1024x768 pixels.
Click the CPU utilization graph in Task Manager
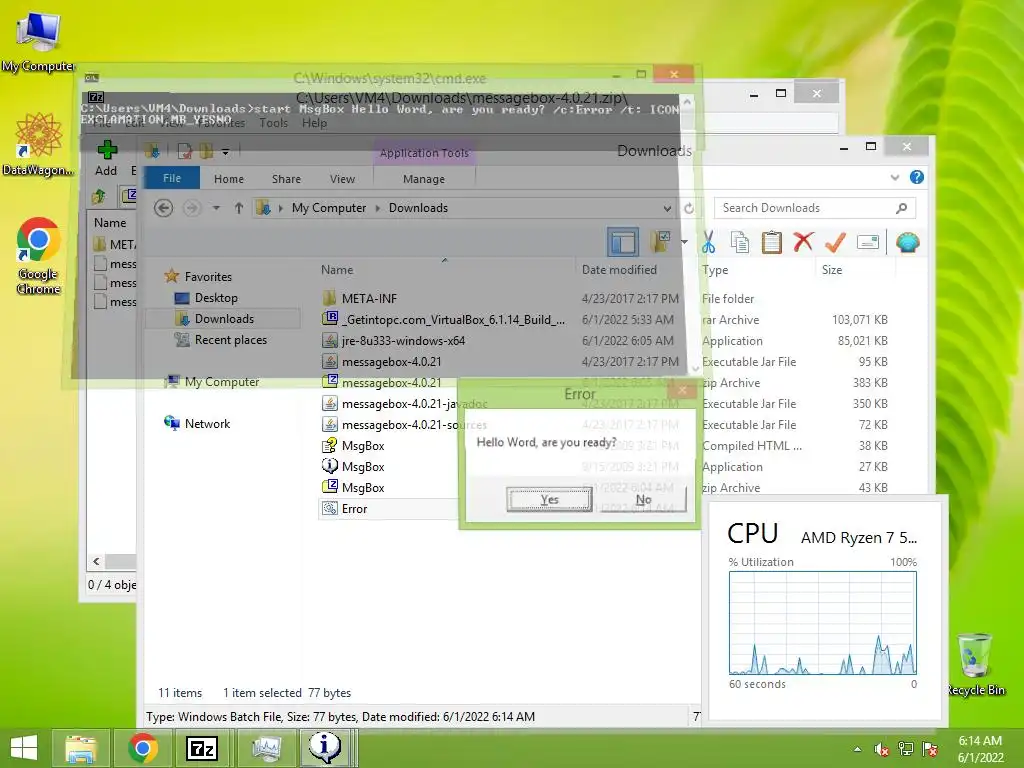823,623
